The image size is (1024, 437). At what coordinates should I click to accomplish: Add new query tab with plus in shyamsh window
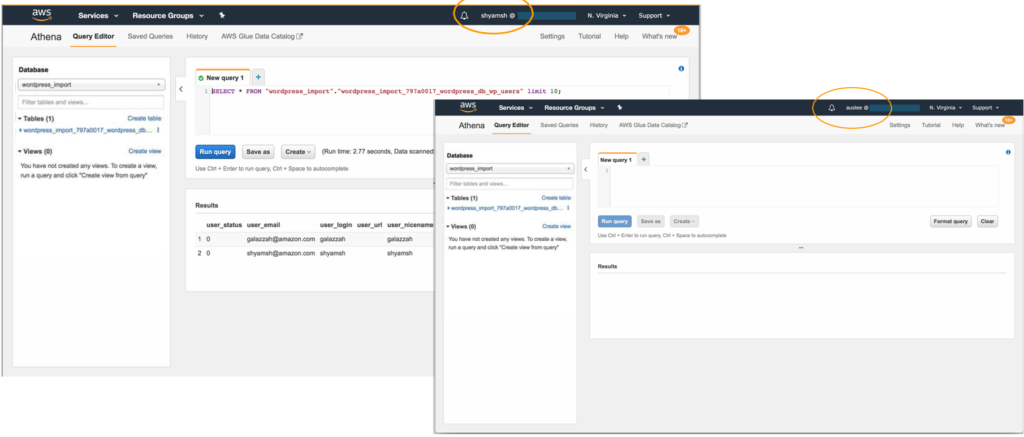pos(258,77)
